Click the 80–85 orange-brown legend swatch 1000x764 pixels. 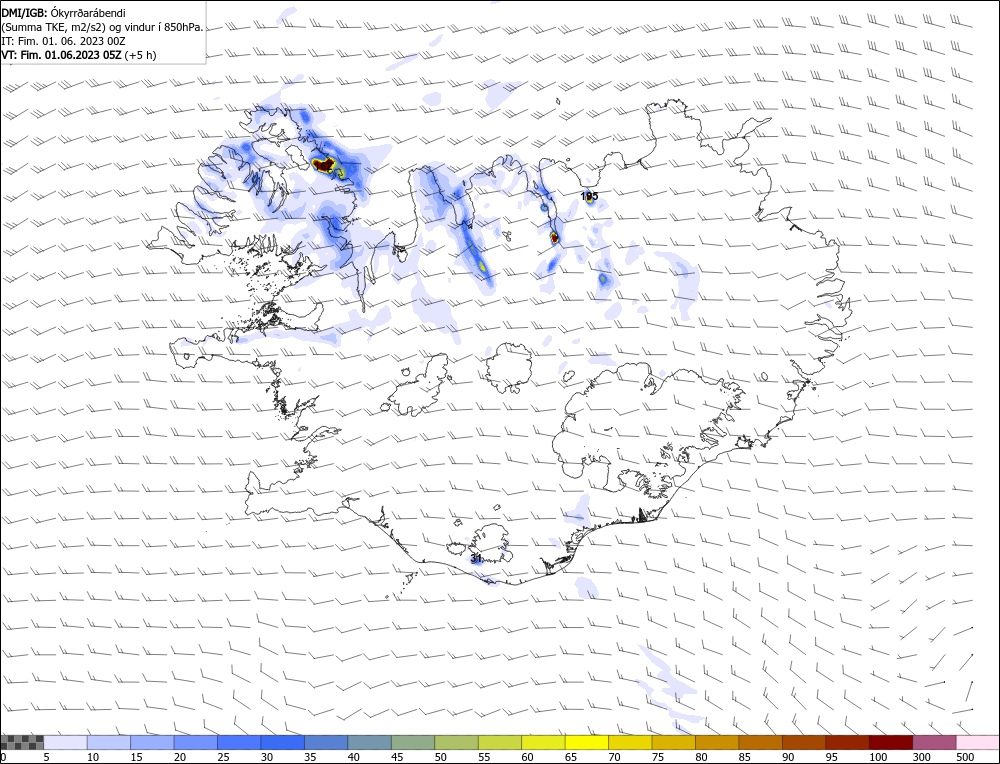click(717, 742)
